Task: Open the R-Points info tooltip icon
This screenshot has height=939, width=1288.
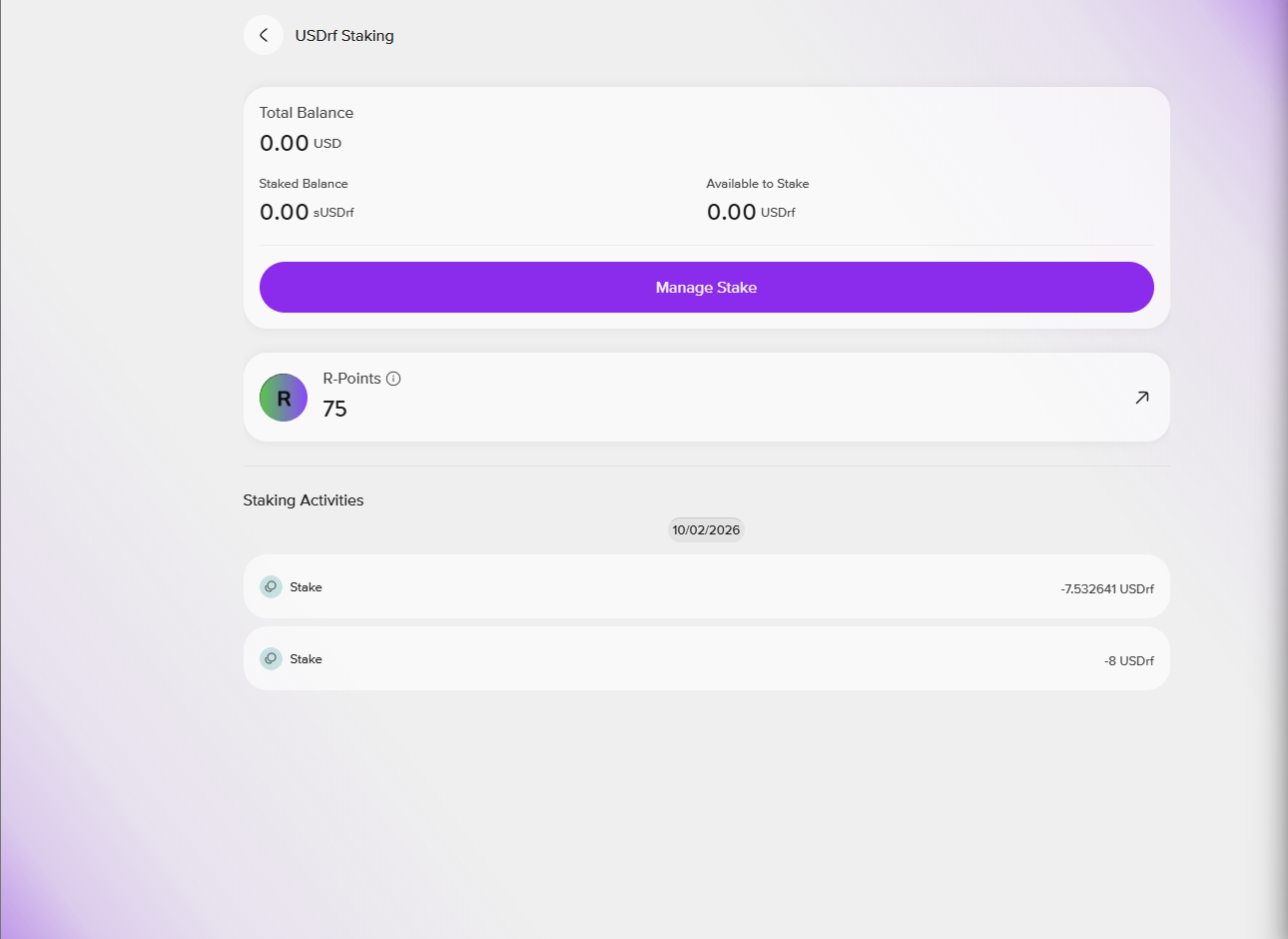Action: click(393, 379)
